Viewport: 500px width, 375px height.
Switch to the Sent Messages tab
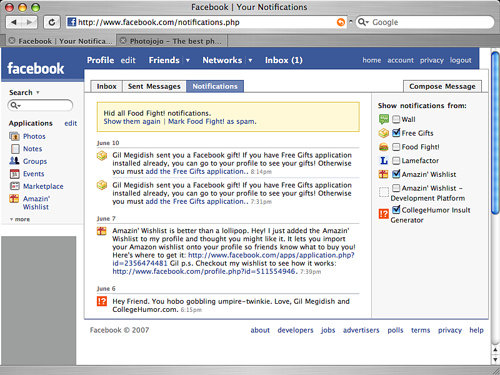(x=154, y=86)
